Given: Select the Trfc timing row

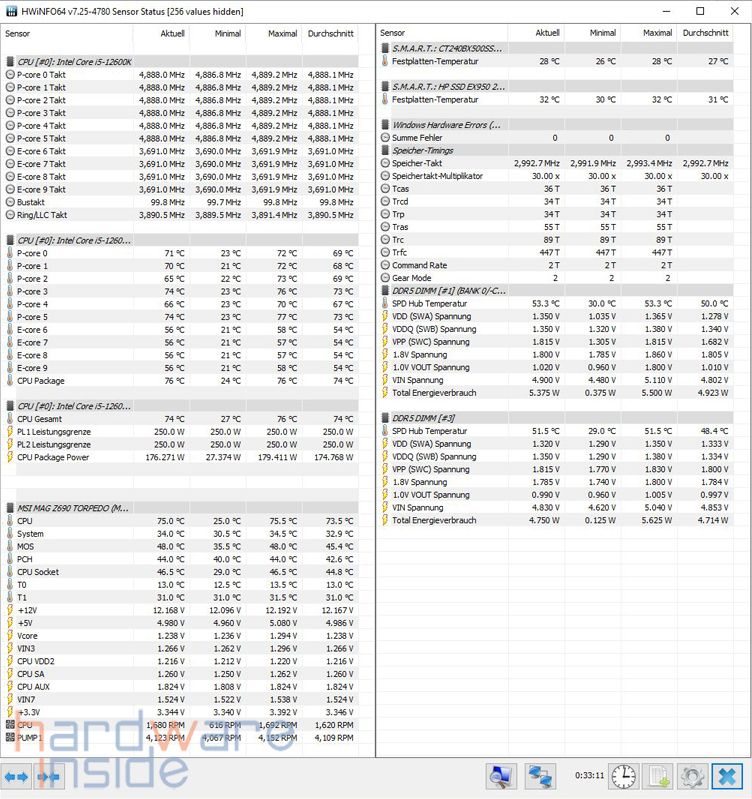Looking at the screenshot, I should click(555, 252).
